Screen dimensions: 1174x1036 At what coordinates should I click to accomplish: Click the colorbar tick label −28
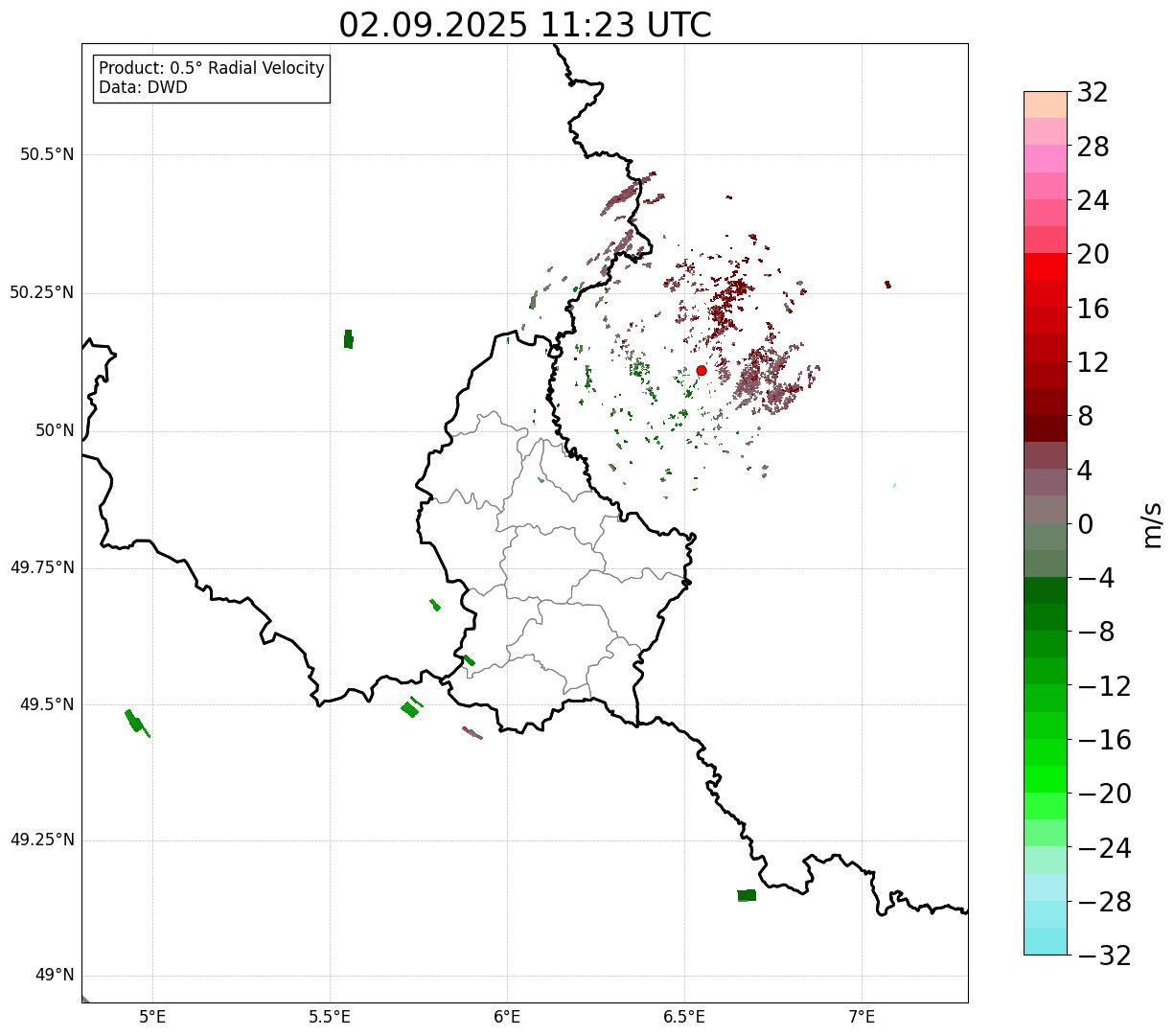coord(1104,903)
